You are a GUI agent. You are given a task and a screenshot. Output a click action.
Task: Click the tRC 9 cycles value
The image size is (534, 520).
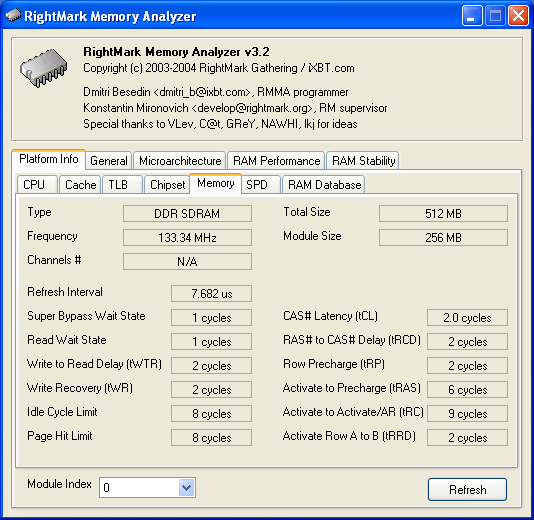(x=467, y=414)
